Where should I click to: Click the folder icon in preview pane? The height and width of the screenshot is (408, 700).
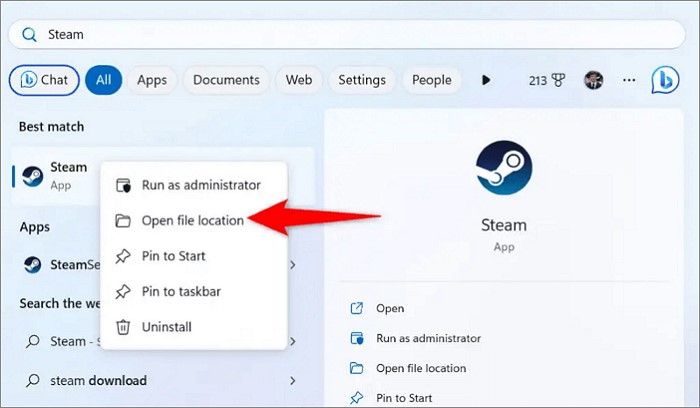pos(357,368)
